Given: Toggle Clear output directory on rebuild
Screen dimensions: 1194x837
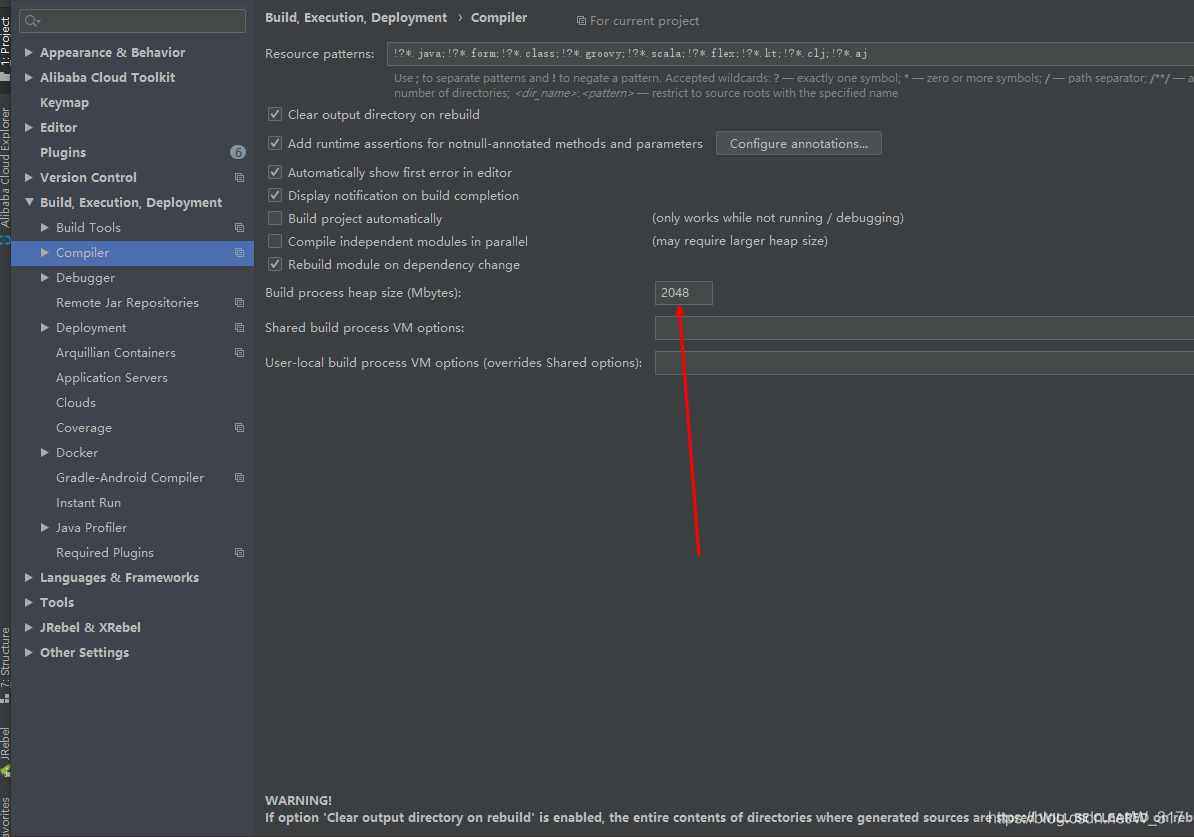Looking at the screenshot, I should 275,114.
